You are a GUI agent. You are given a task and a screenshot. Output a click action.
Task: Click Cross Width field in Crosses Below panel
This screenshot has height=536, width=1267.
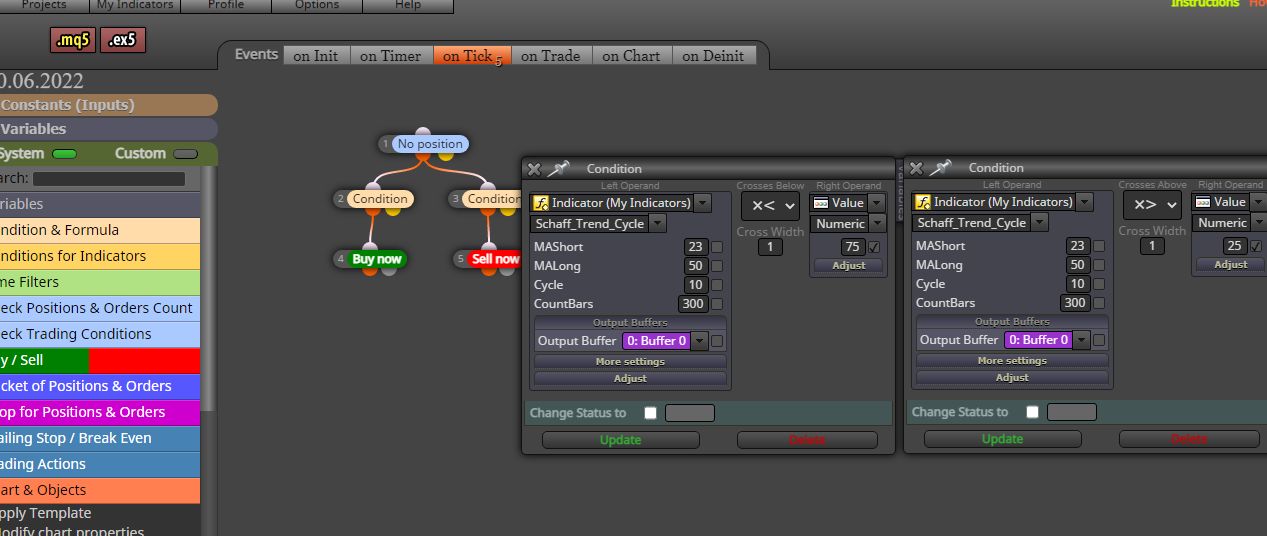[x=770, y=247]
